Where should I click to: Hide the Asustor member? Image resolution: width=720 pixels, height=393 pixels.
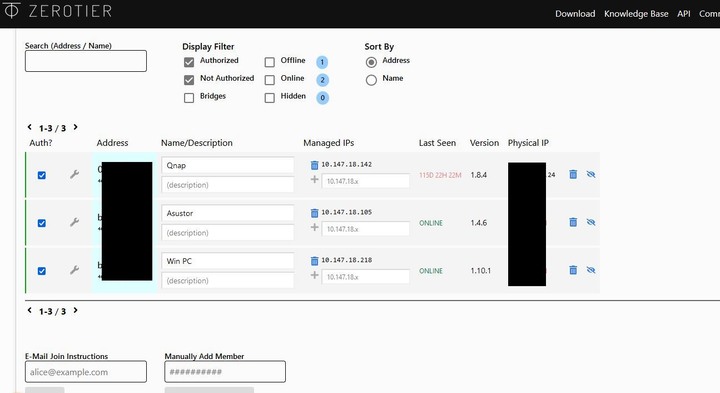click(591, 222)
